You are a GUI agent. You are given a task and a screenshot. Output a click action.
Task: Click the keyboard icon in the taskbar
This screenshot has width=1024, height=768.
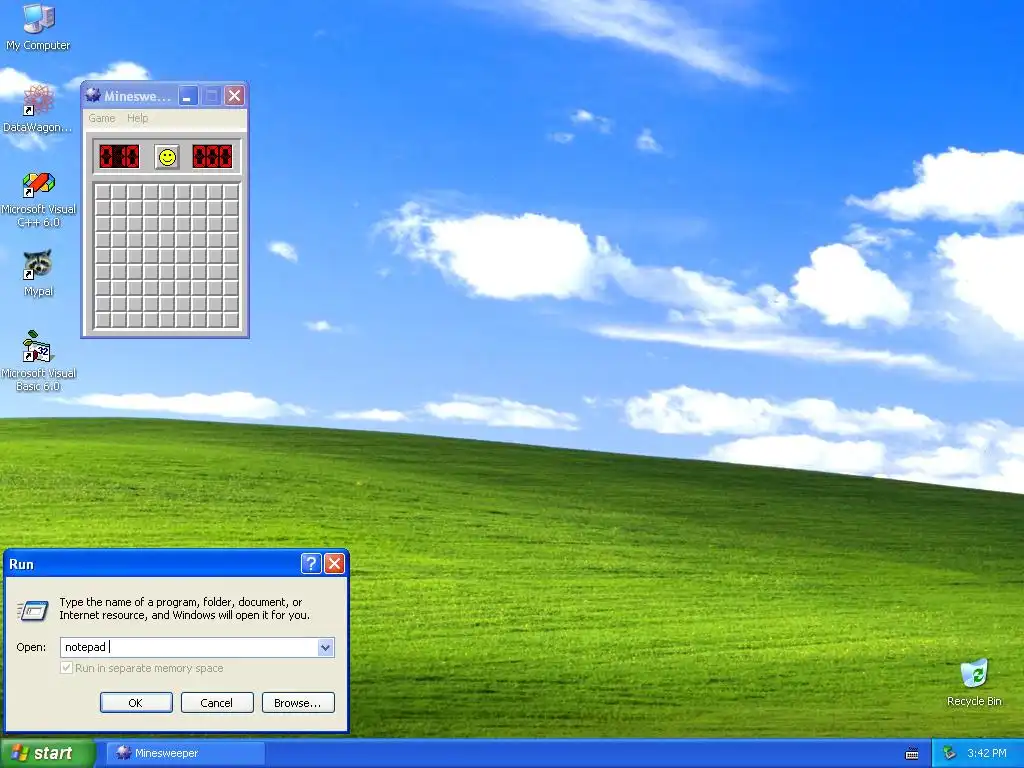tap(912, 754)
